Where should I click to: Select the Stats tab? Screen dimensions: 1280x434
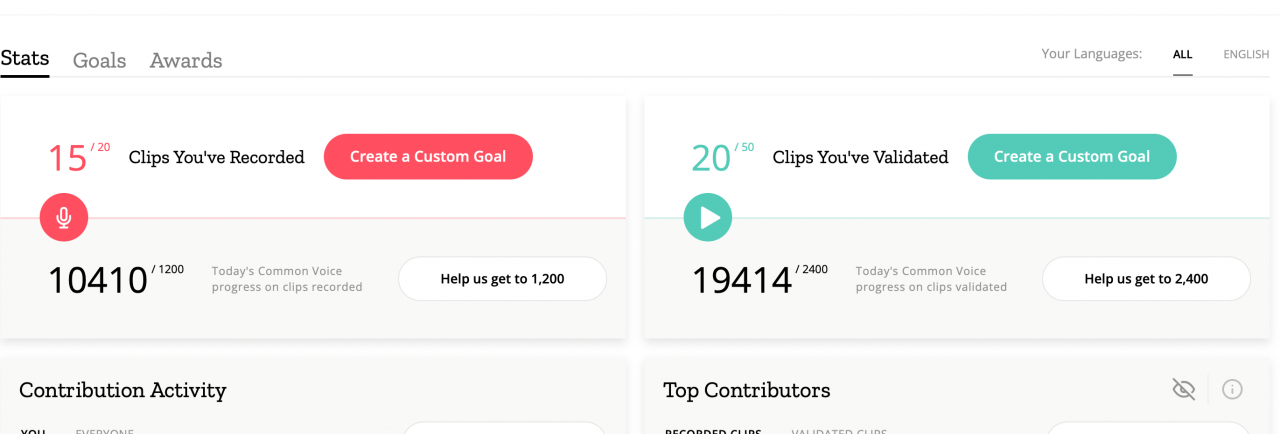25,58
